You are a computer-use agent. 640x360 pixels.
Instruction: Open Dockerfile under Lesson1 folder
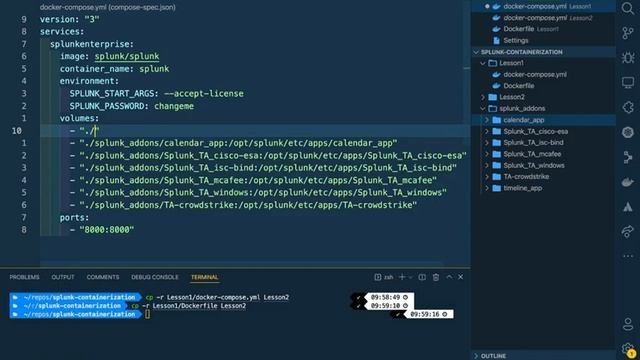tap(518, 86)
